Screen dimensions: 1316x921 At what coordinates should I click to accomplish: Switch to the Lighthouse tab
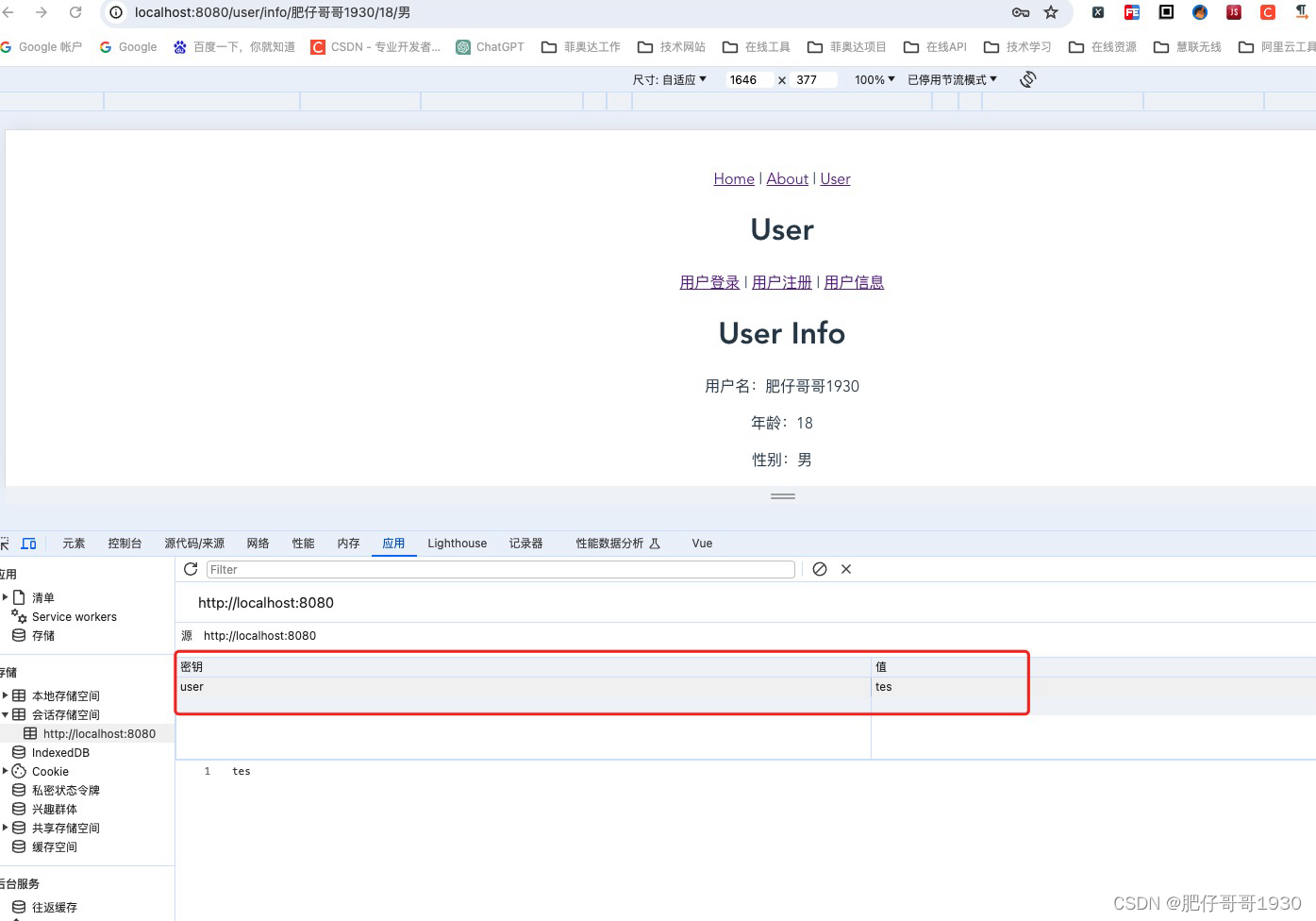coord(457,544)
